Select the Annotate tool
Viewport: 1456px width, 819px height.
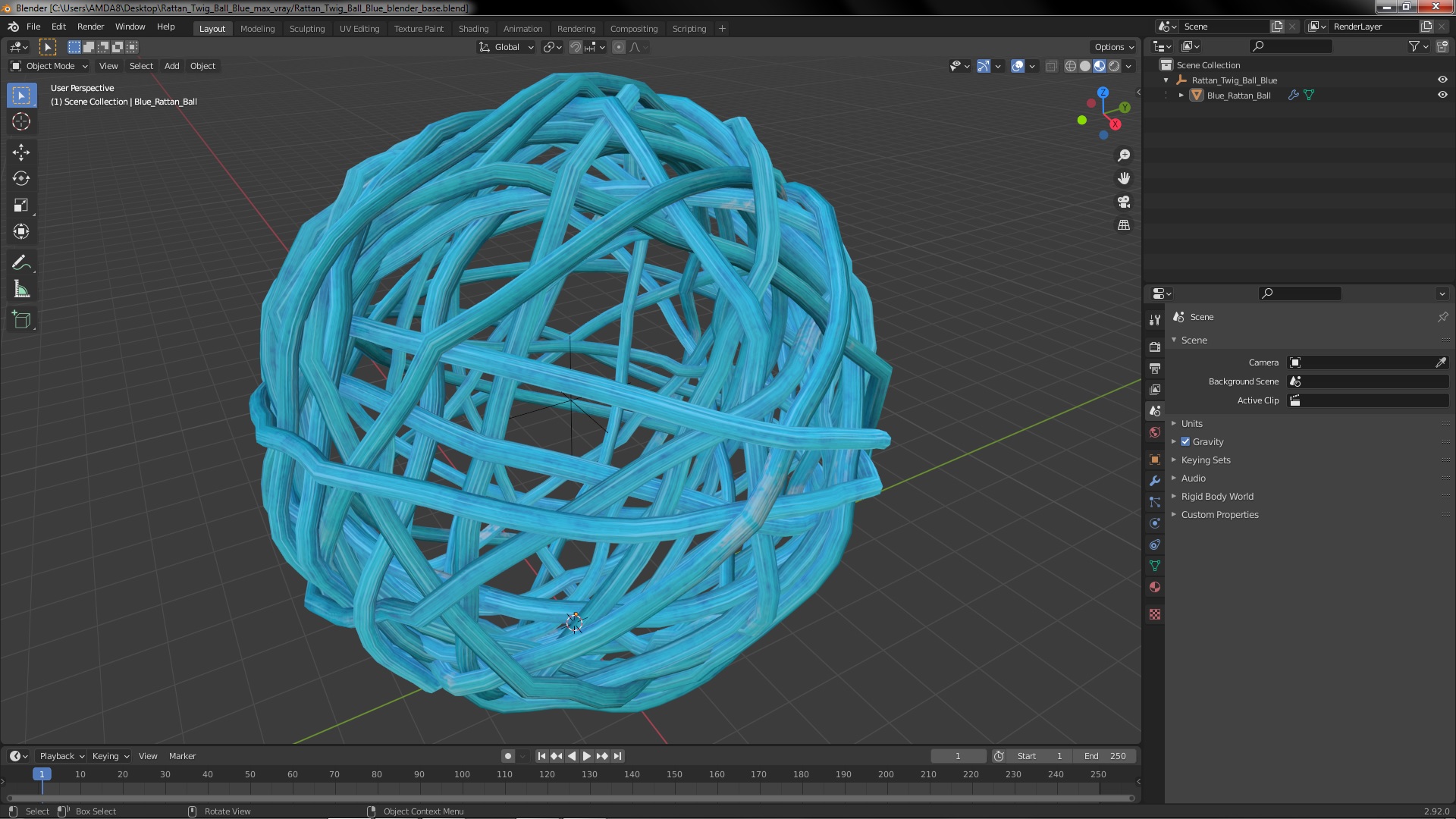tap(21, 262)
